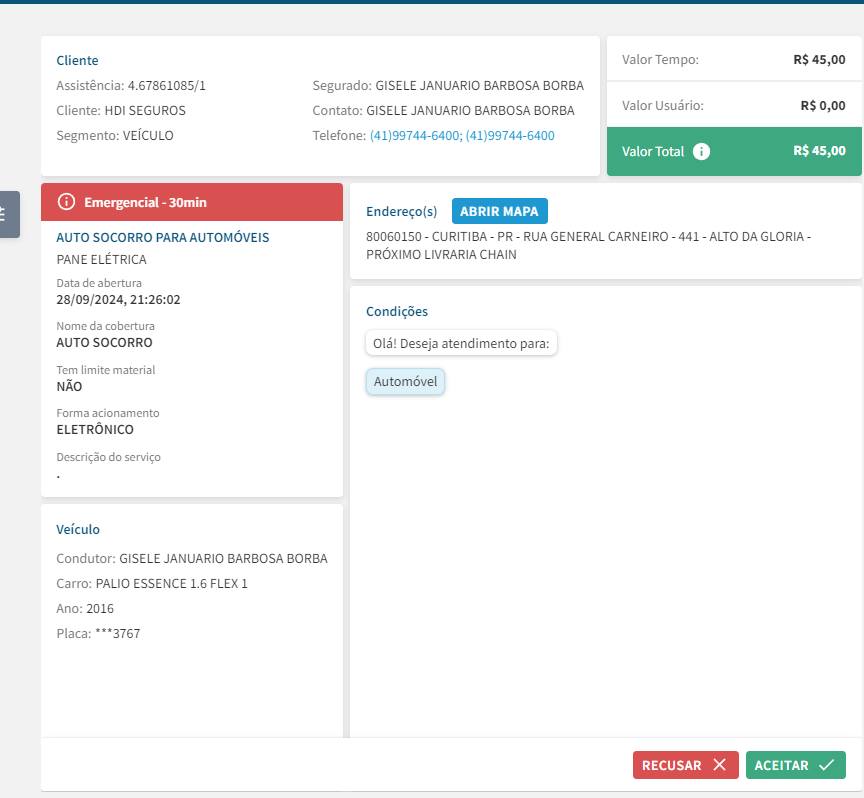Viewport: 864px width, 798px height.
Task: Click the Valor Usuário amount R$ 0,00
Action: (x=823, y=105)
